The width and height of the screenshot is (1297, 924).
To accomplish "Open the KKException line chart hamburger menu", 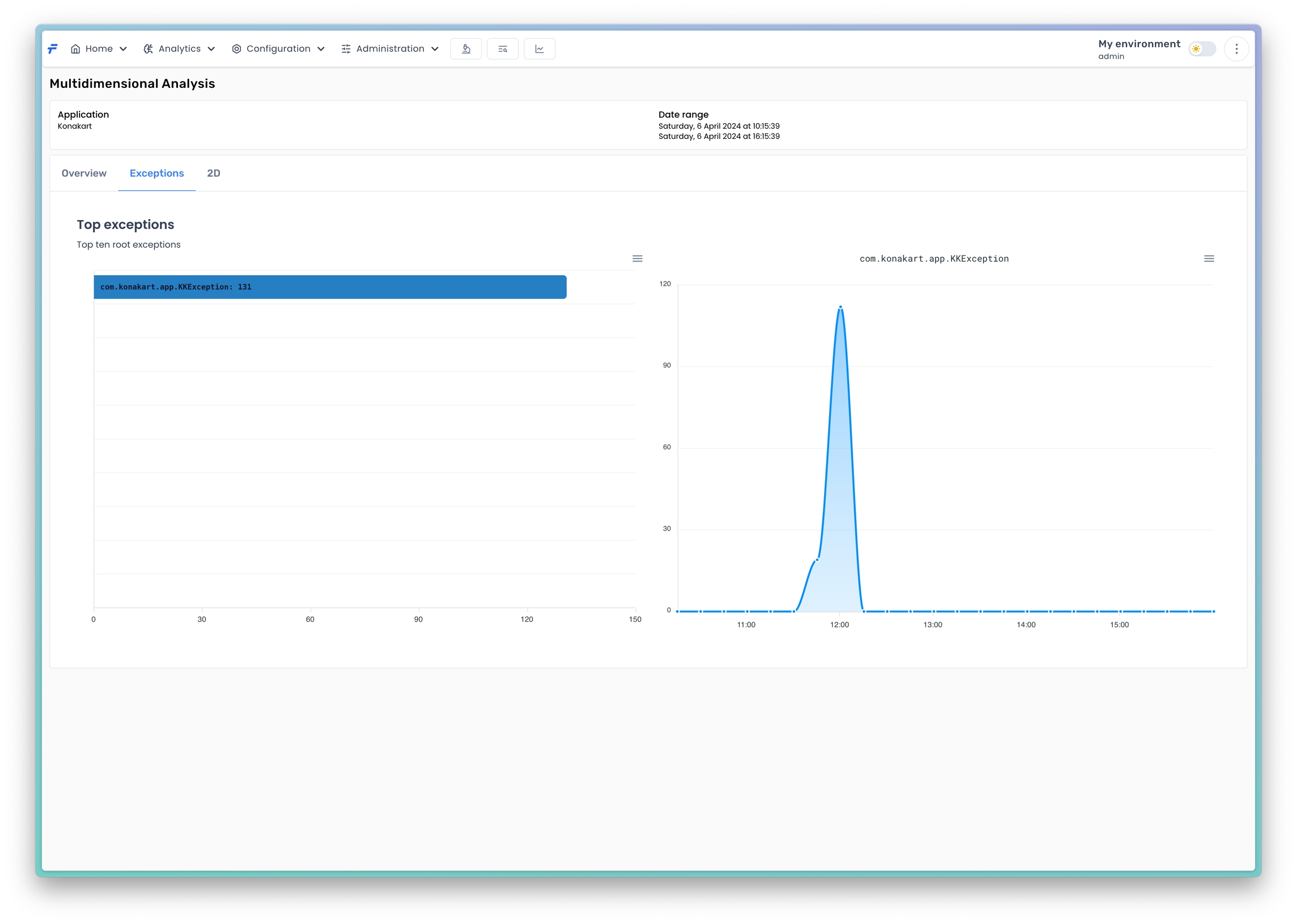I will click(1209, 259).
